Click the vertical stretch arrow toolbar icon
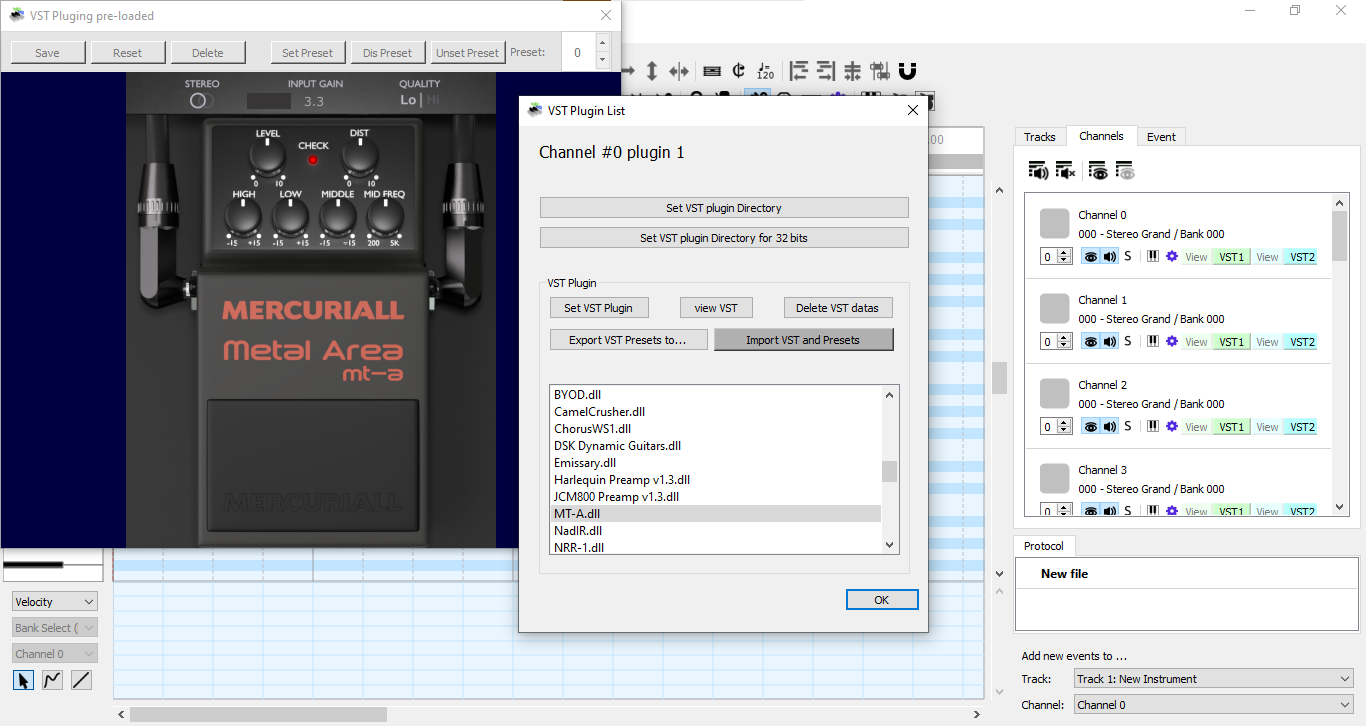 coord(652,71)
